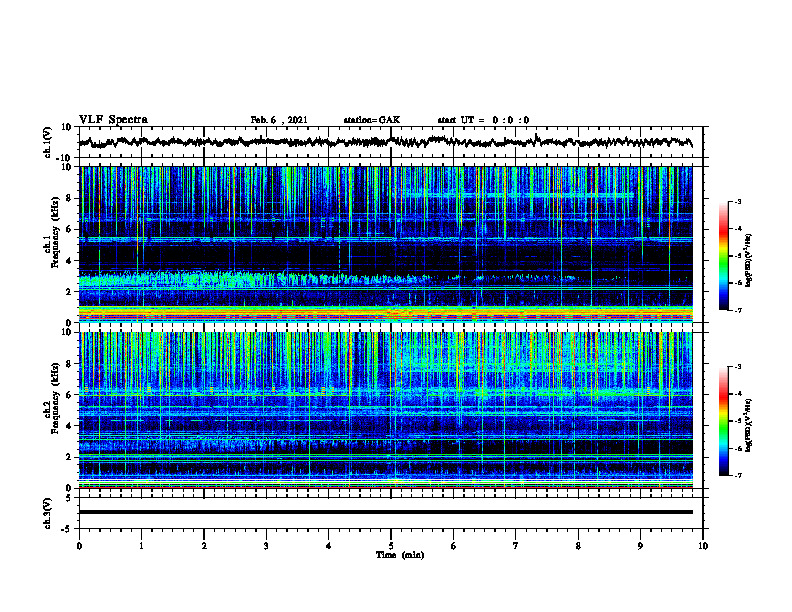Screen dimensions: 792x612
Task: Click the ch.2 spectrogram color scale bar
Action: [x=723, y=421]
